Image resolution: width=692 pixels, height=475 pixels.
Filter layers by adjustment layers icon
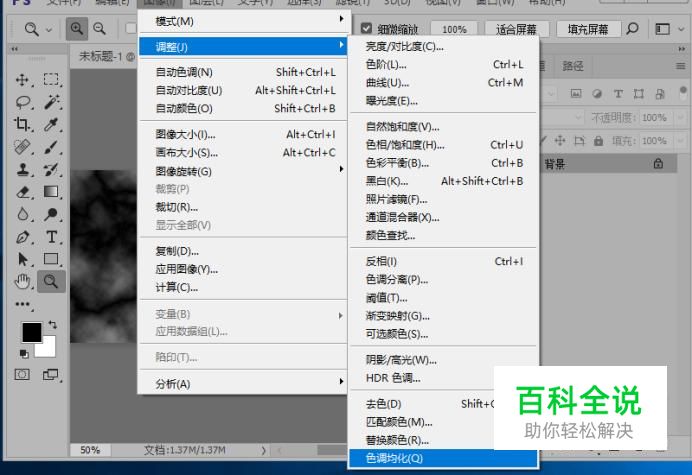tap(597, 94)
